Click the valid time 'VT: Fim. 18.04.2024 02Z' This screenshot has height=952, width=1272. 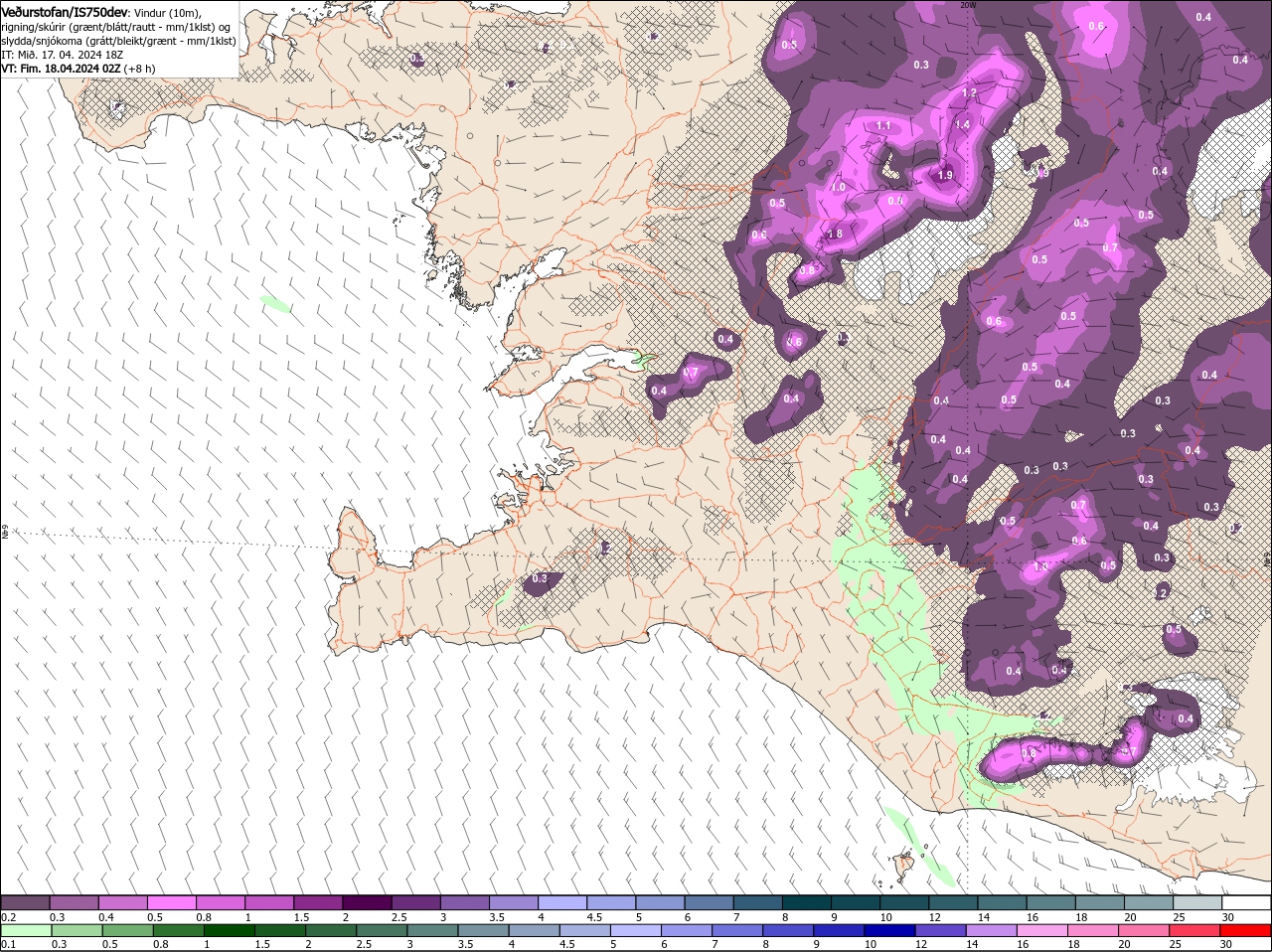click(61, 69)
